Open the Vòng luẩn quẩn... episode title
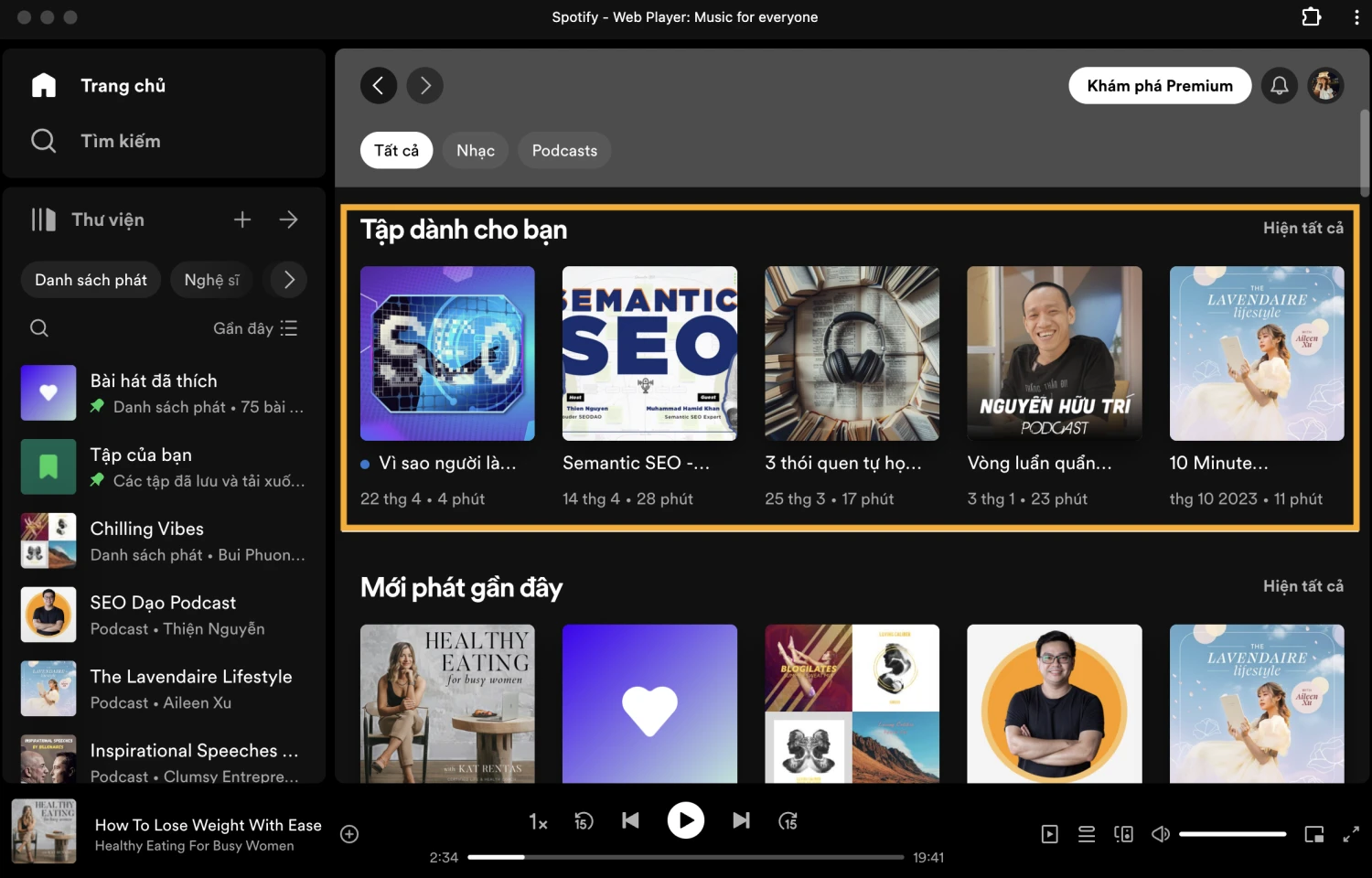 pos(1040,463)
